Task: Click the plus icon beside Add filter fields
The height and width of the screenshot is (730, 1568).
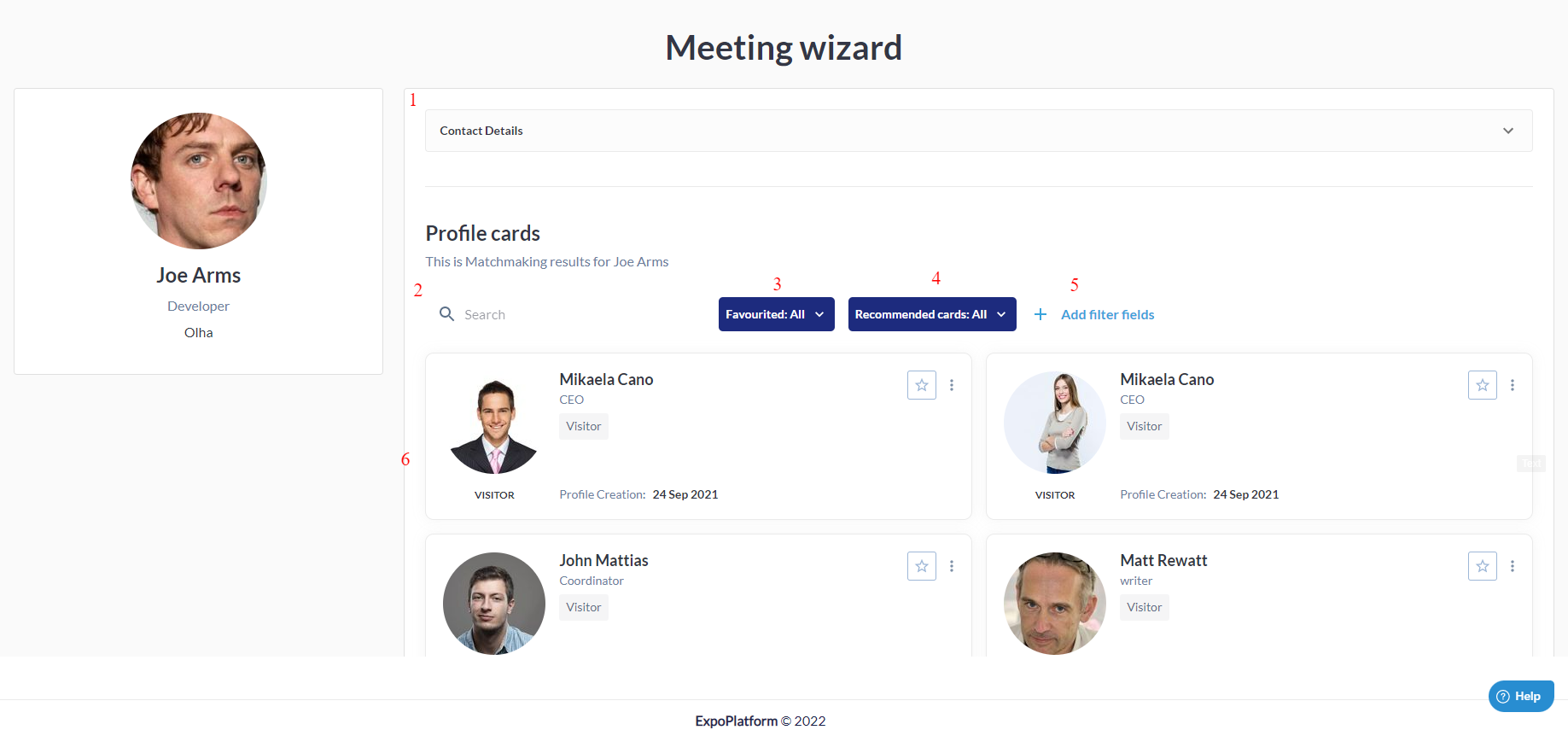Action: (1040, 314)
